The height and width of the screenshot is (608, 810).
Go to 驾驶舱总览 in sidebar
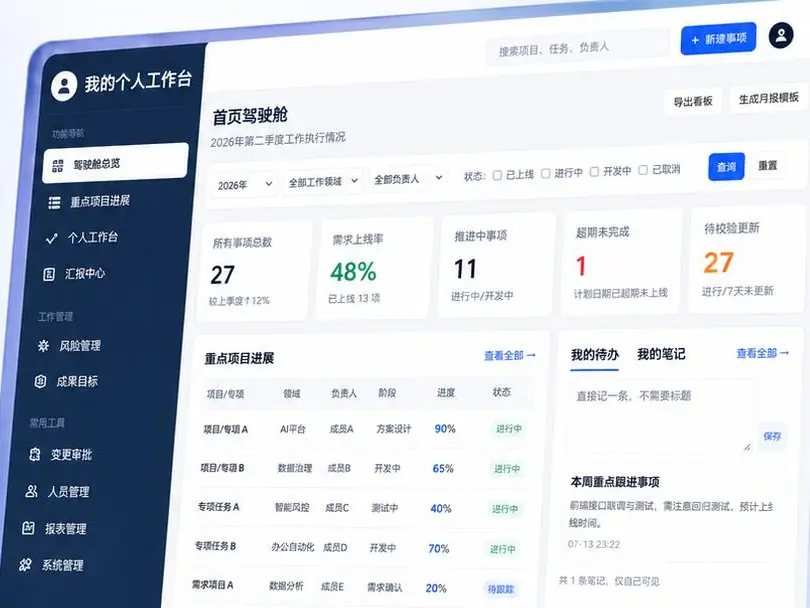(x=115, y=163)
